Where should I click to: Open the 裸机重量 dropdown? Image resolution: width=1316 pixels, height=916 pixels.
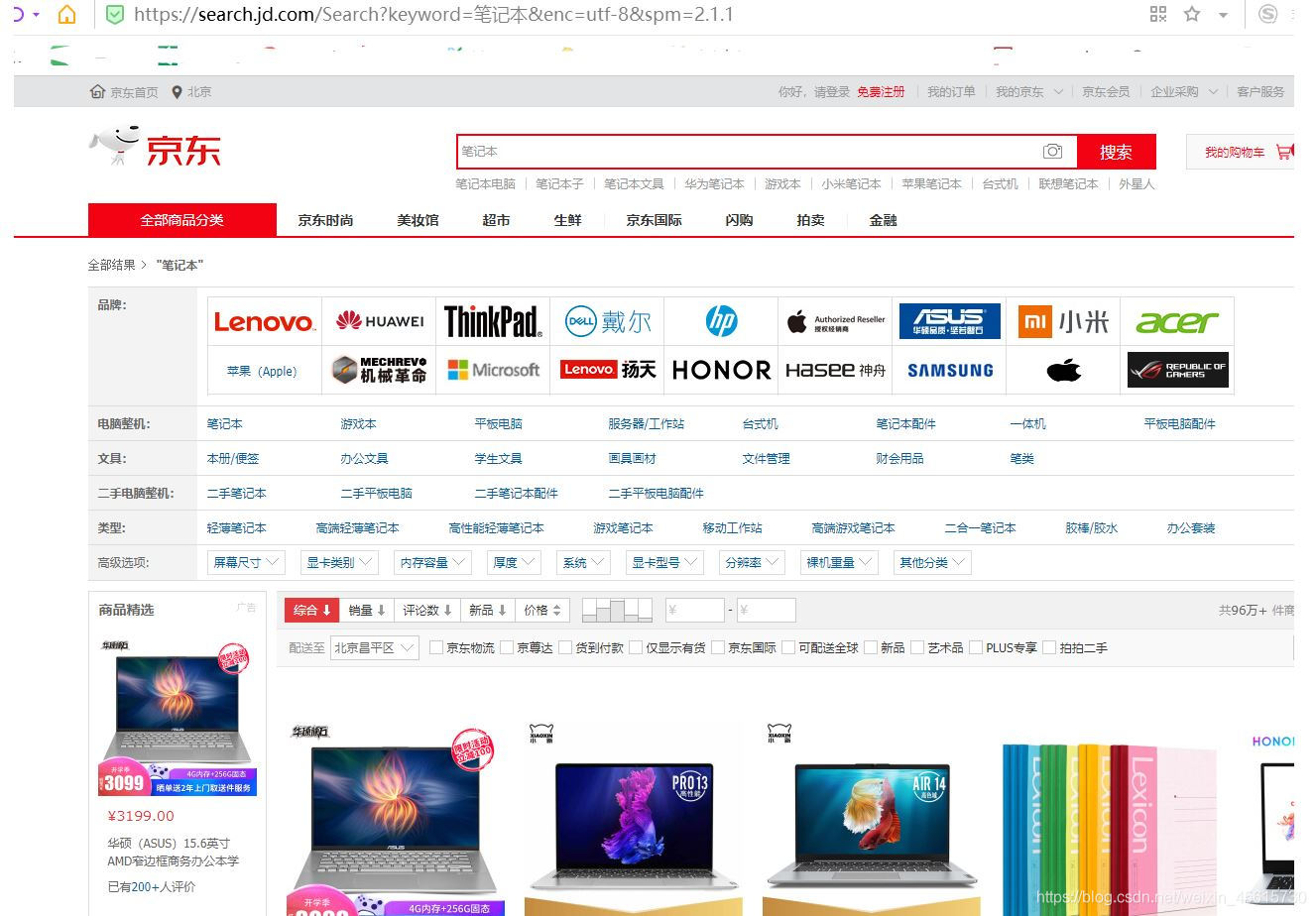pos(839,563)
